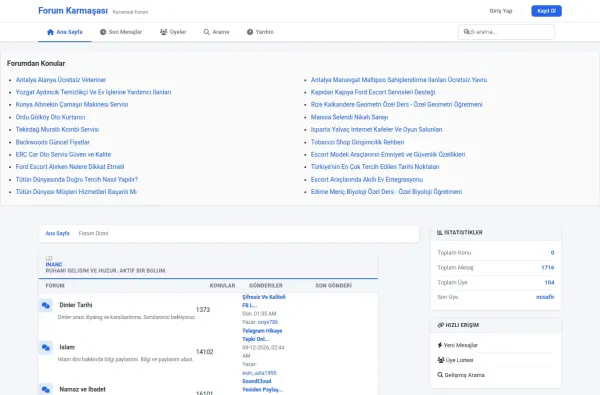Open the Islam forum
This screenshot has width=600, height=395.
(x=67, y=347)
